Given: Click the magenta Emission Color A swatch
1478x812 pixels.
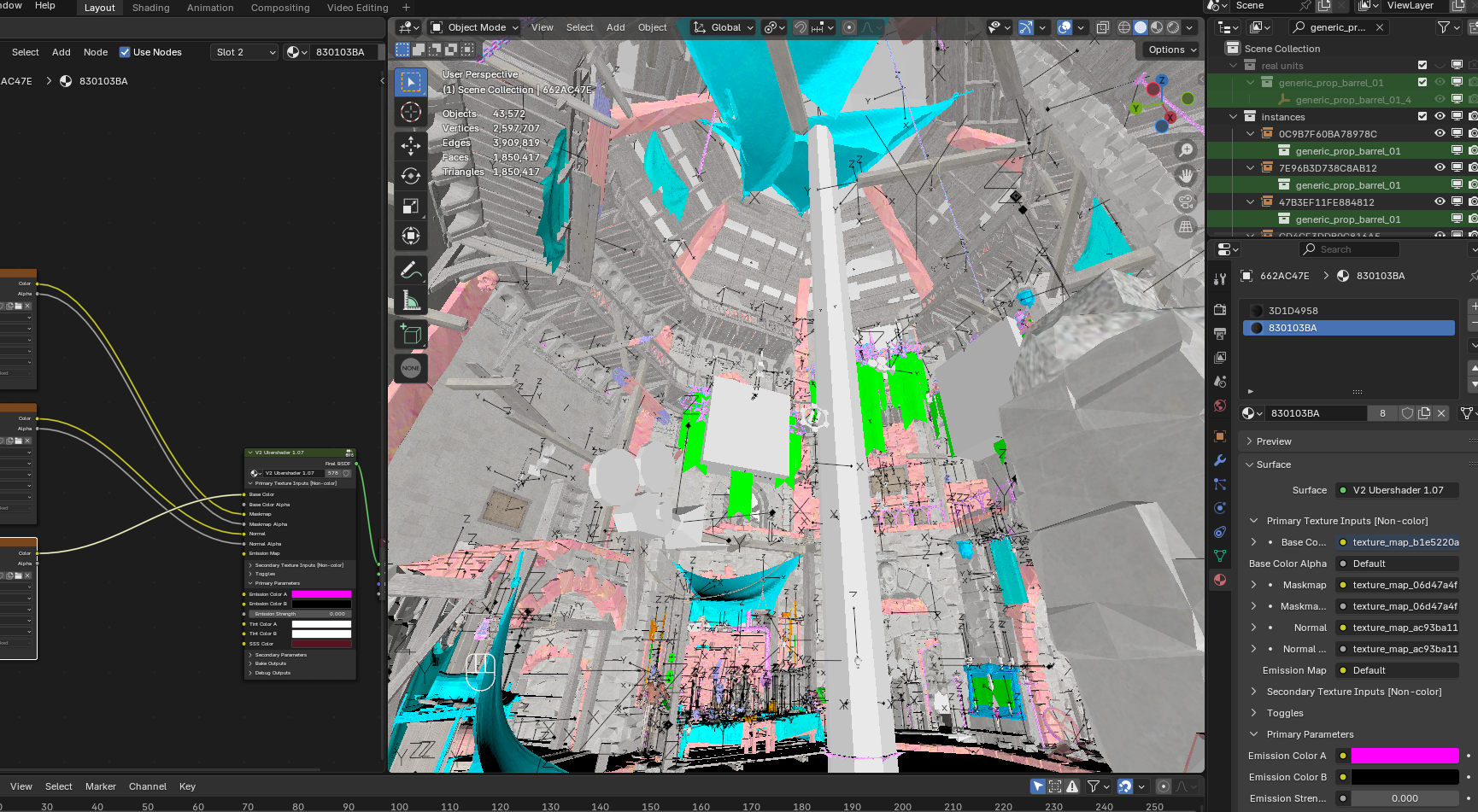Looking at the screenshot, I should [x=1404, y=756].
